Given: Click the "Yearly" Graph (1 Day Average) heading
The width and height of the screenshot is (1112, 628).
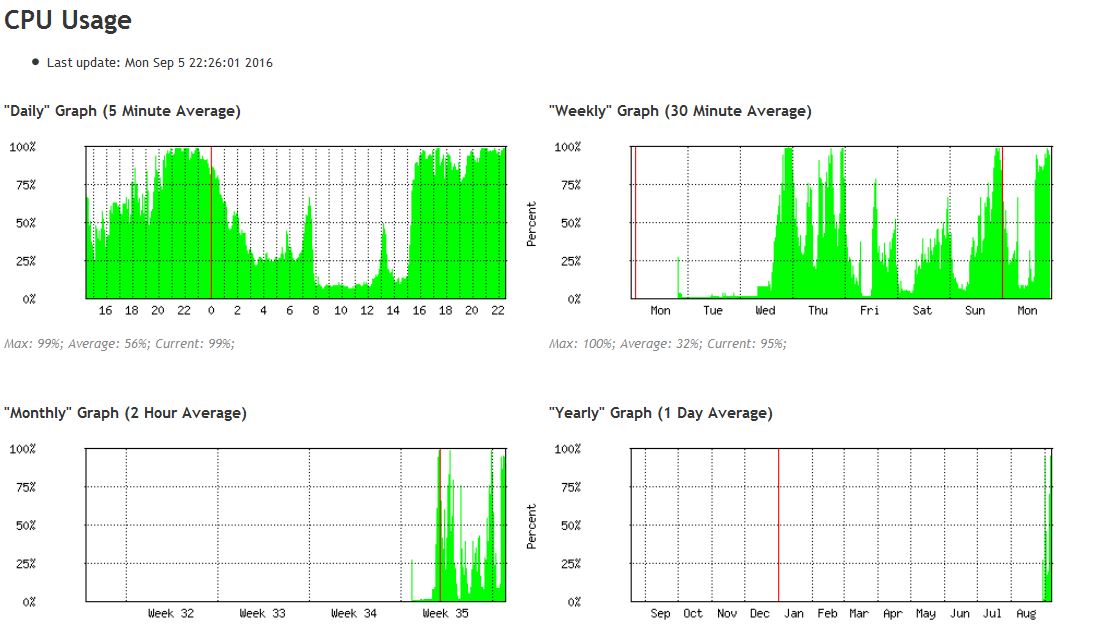Looking at the screenshot, I should tap(660, 413).
